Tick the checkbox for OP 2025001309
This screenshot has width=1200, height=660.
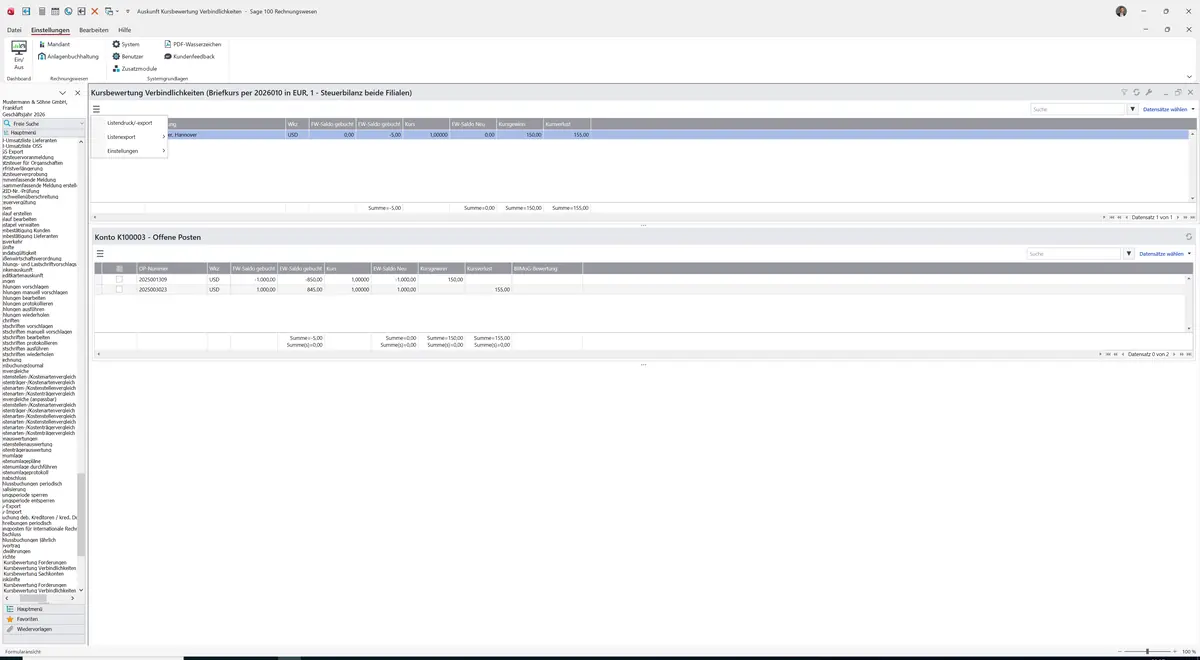[x=119, y=279]
